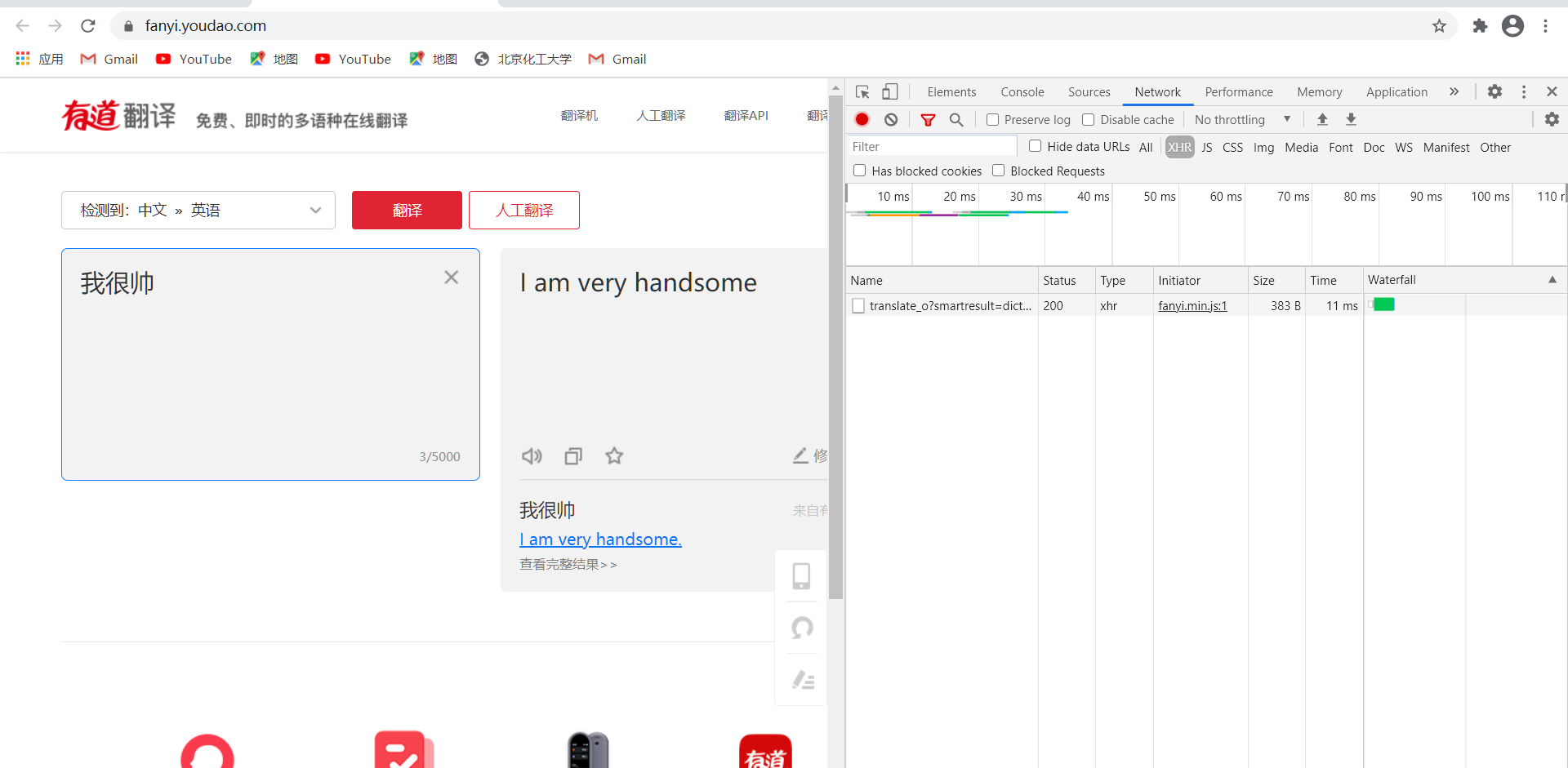Clear all network requests
1568x768 pixels.
[891, 119]
